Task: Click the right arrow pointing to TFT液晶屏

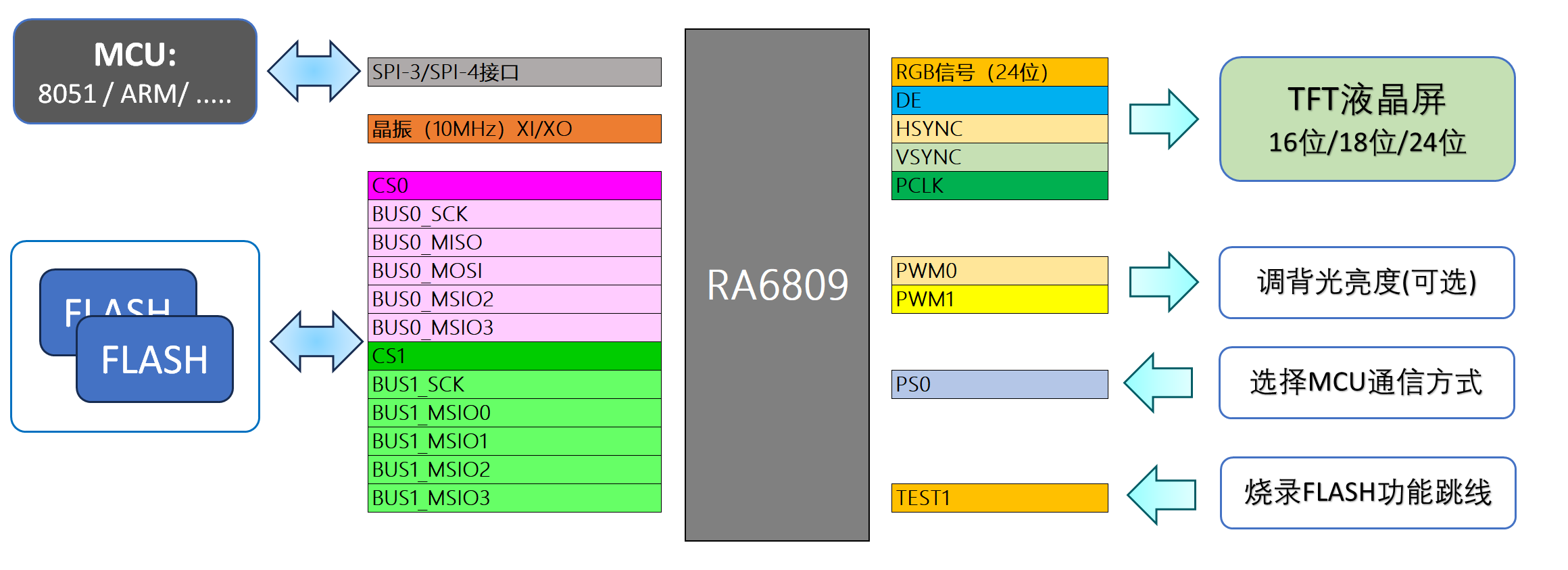Action: (x=1163, y=119)
